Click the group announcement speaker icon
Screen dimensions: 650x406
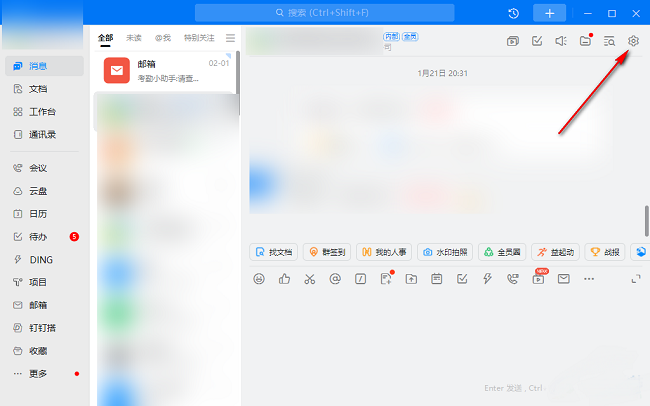pos(561,41)
